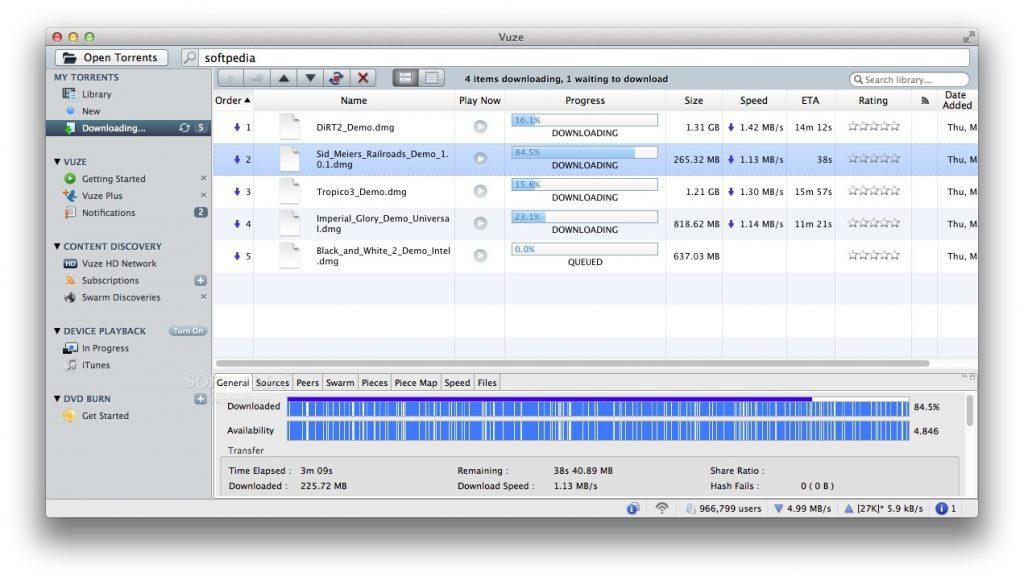Switch to the Speed tab

coord(457,383)
